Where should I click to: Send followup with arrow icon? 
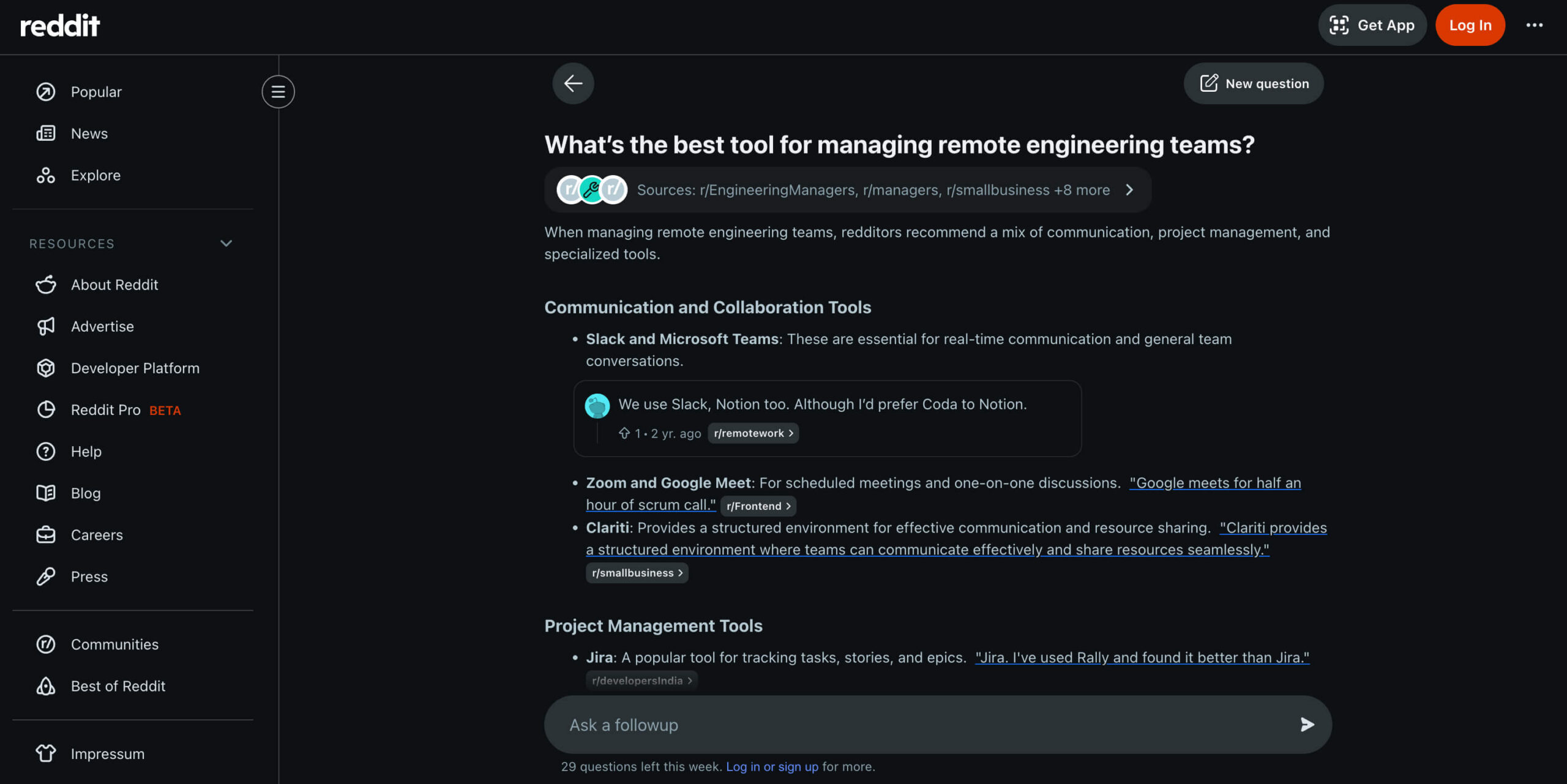click(x=1306, y=725)
